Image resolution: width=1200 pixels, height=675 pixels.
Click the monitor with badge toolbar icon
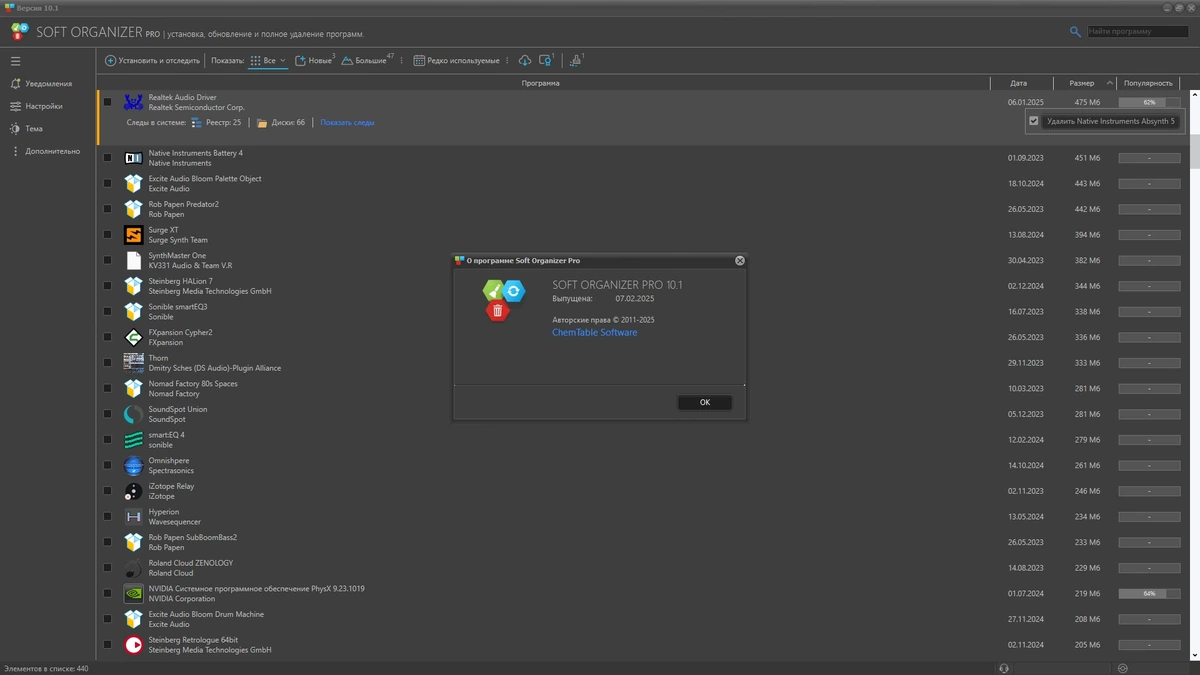pyautogui.click(x=546, y=61)
